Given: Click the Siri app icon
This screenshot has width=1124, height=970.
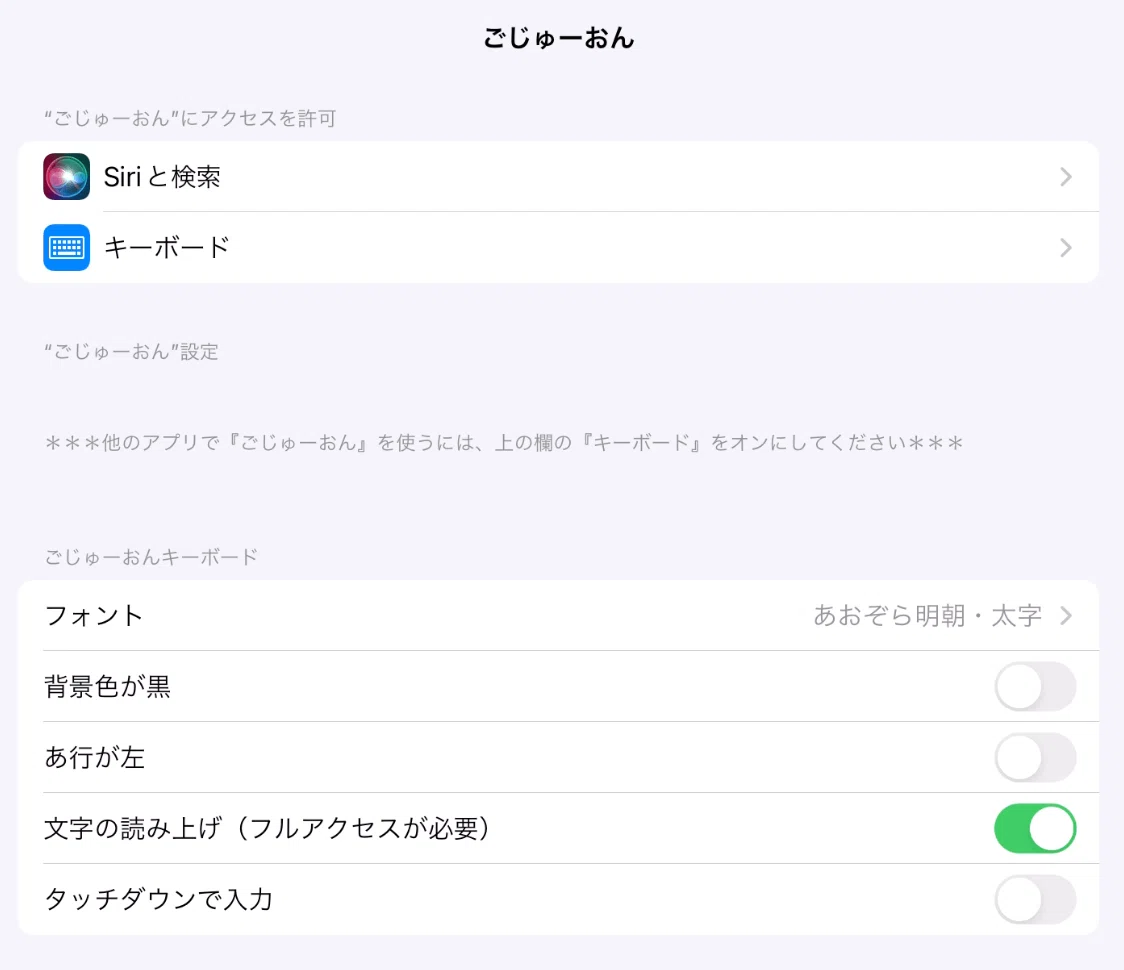Looking at the screenshot, I should 66,176.
